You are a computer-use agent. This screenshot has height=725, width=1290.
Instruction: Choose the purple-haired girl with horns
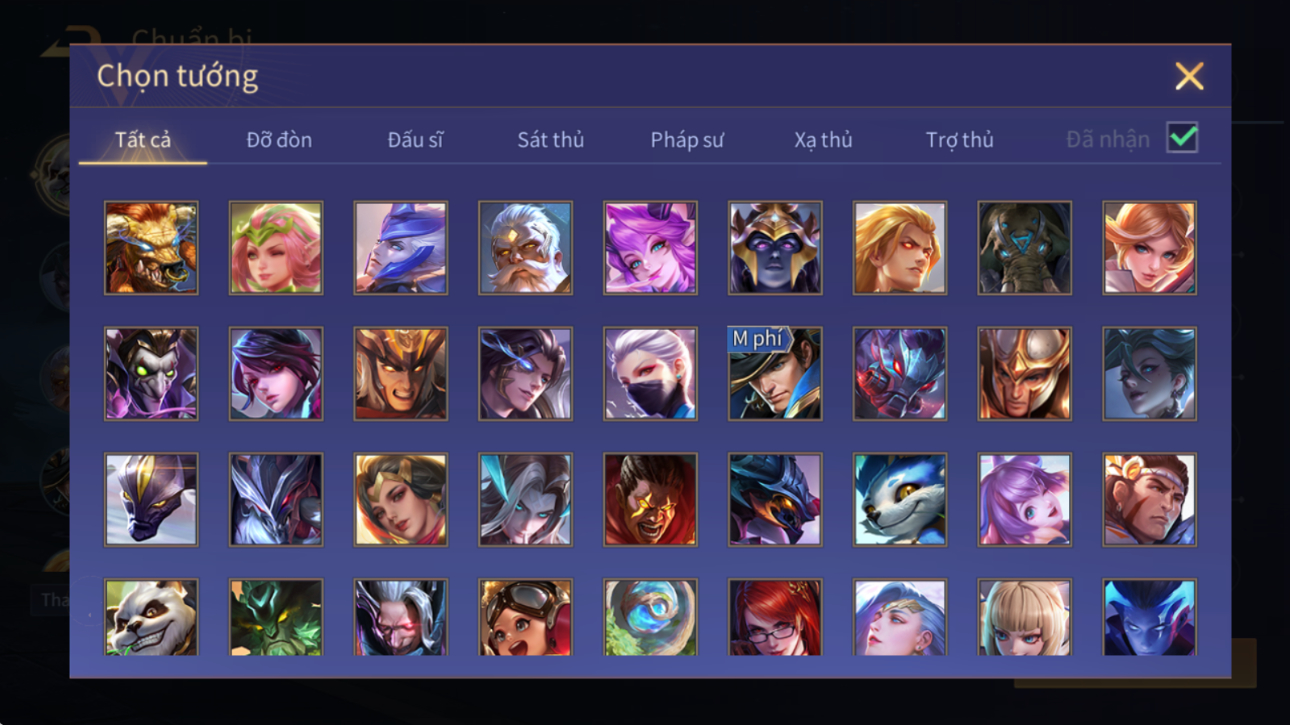(x=650, y=248)
